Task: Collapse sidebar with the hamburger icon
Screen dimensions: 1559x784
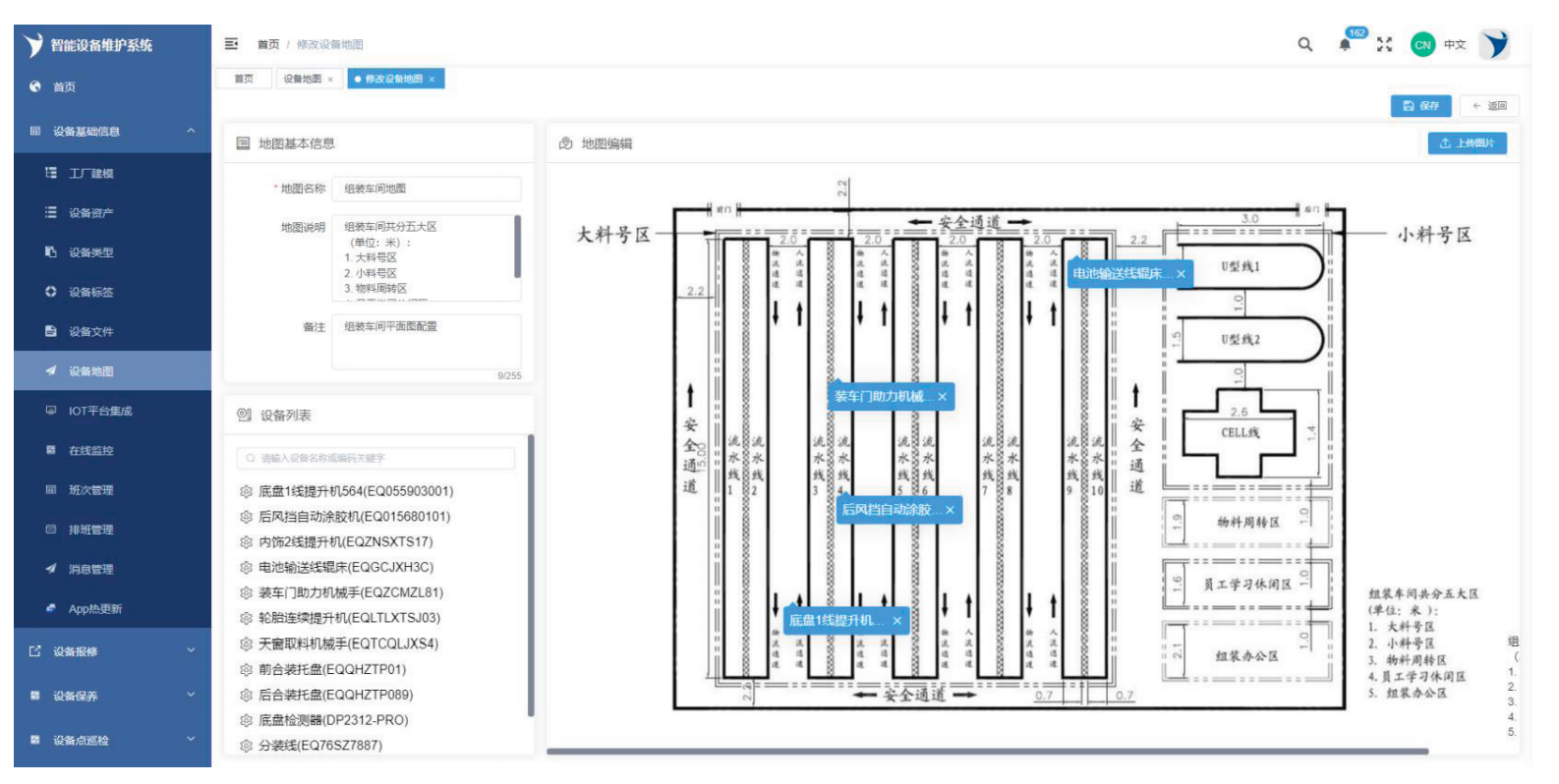Action: [x=231, y=44]
